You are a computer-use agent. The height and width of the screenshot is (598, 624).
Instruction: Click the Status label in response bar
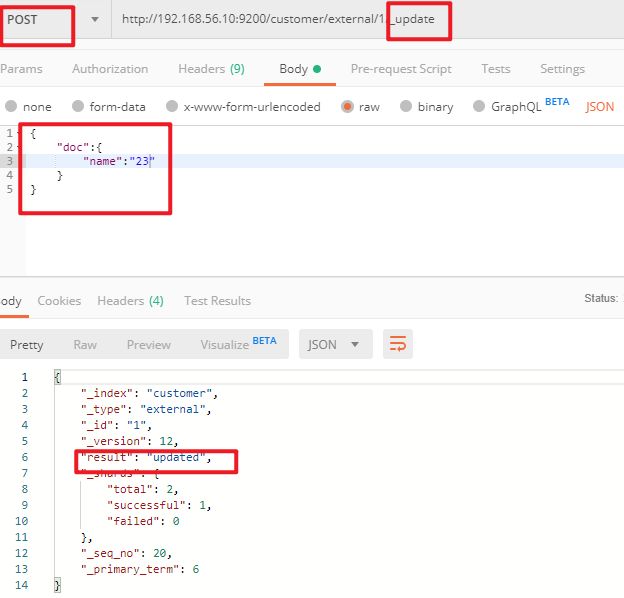(601, 298)
